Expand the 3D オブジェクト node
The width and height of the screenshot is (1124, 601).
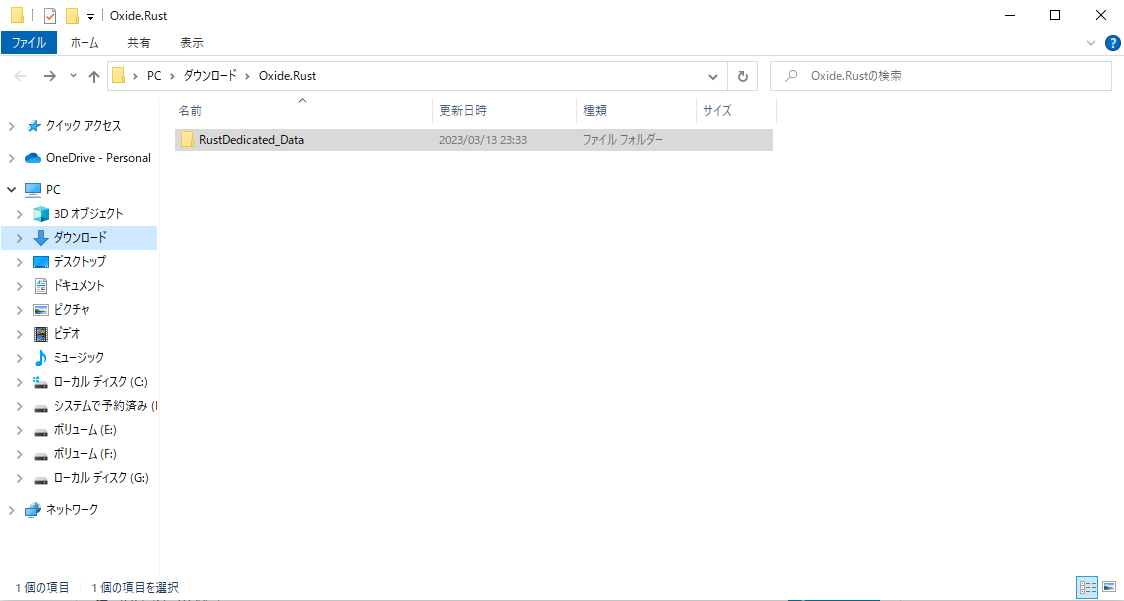pos(19,214)
